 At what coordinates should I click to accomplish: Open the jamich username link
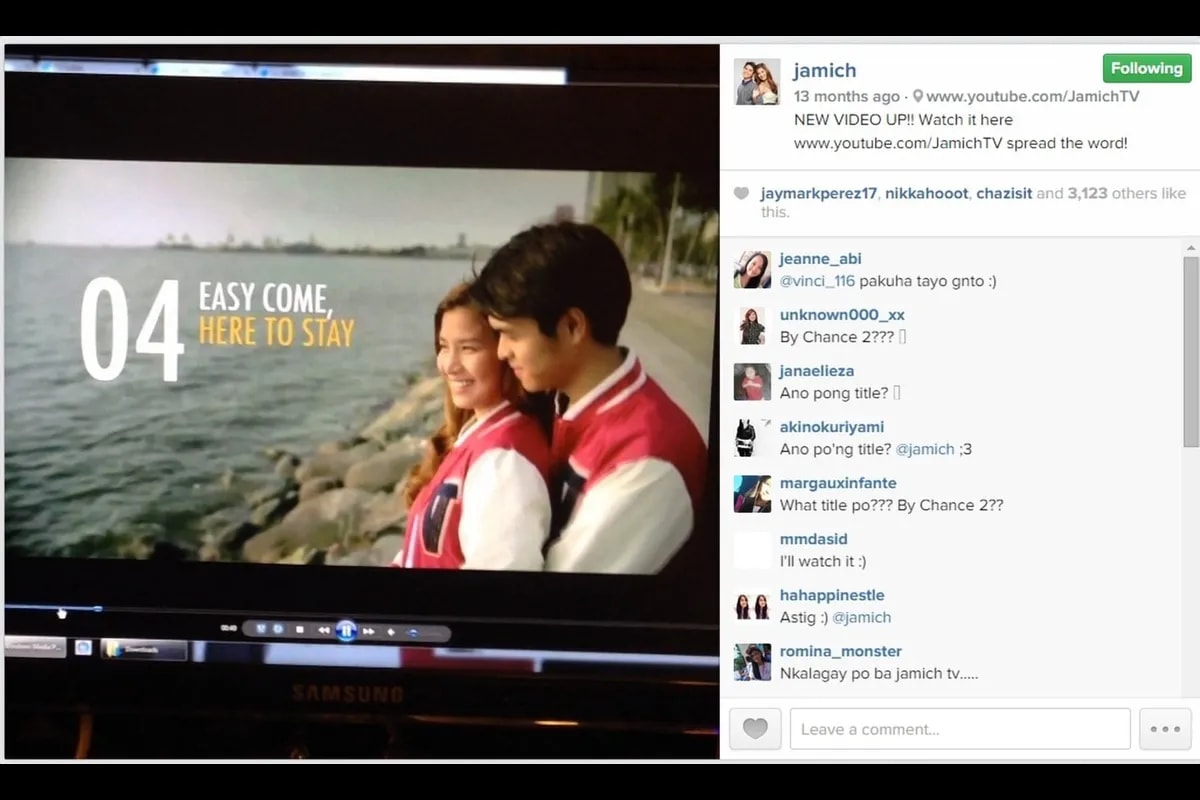click(x=825, y=70)
